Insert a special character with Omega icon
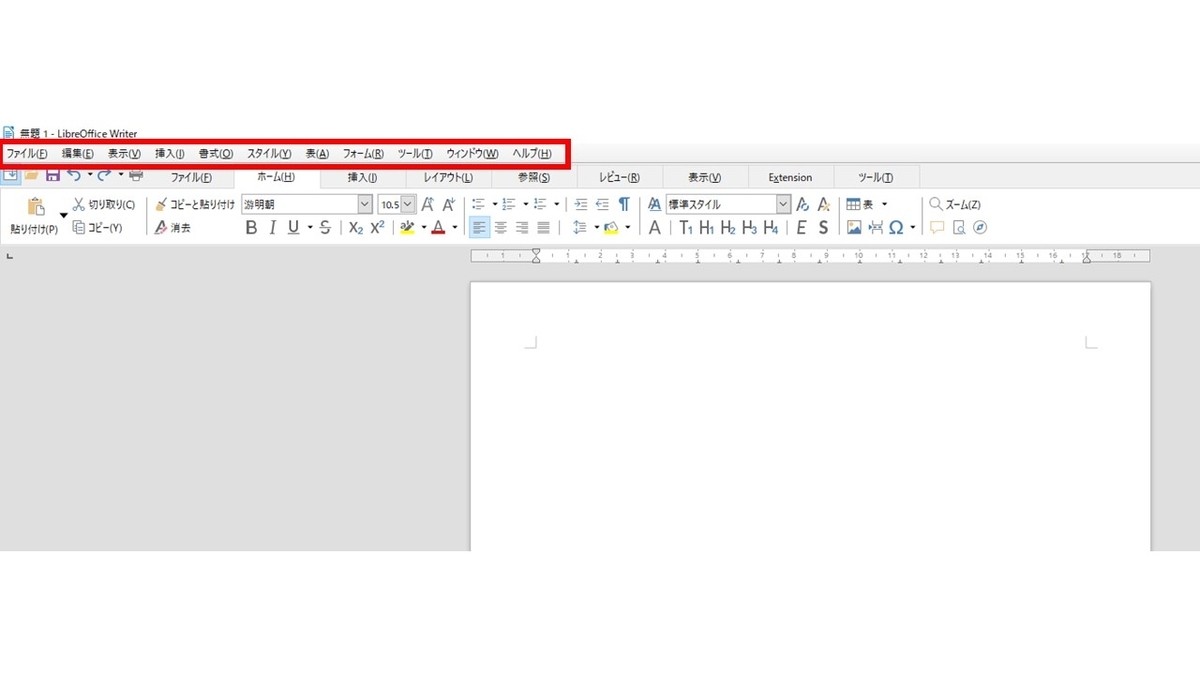 [x=897, y=227]
